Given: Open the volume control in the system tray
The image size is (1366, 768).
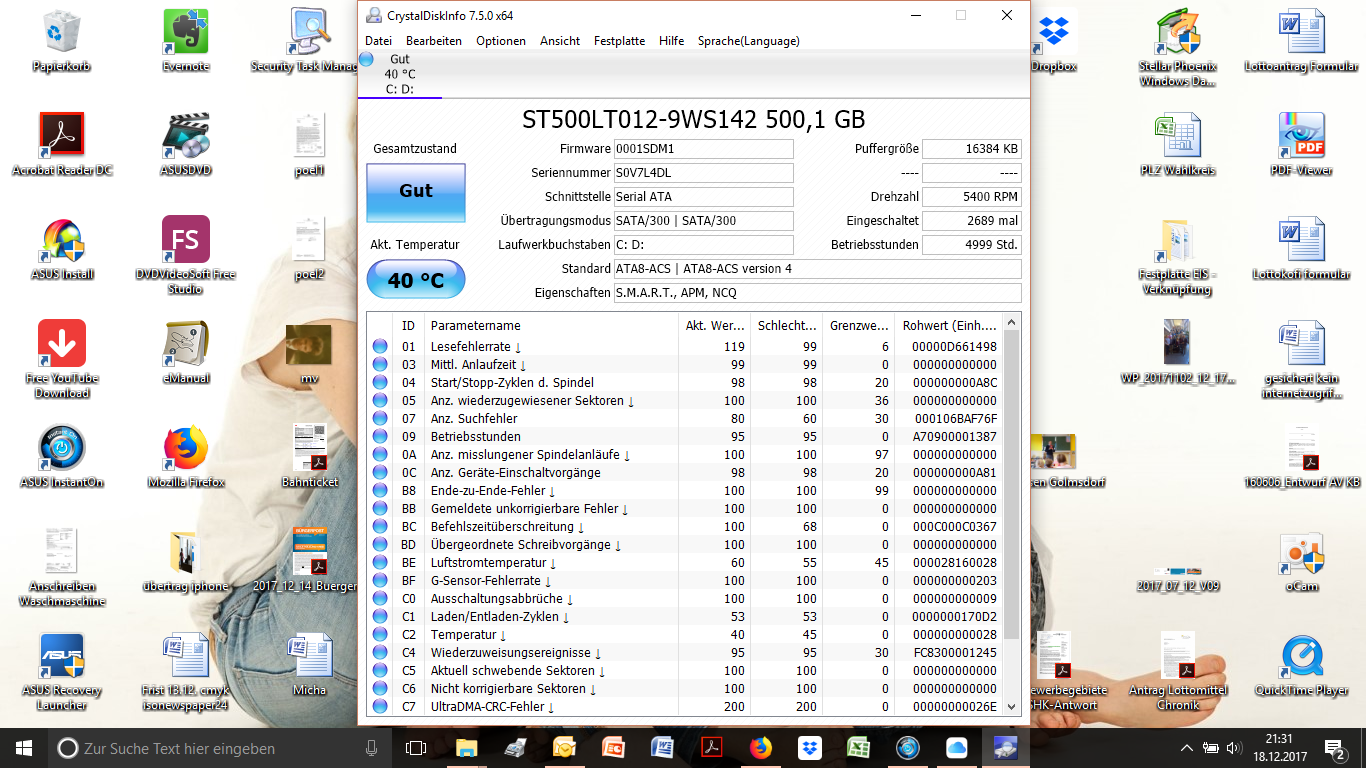Looking at the screenshot, I should pyautogui.click(x=1236, y=748).
